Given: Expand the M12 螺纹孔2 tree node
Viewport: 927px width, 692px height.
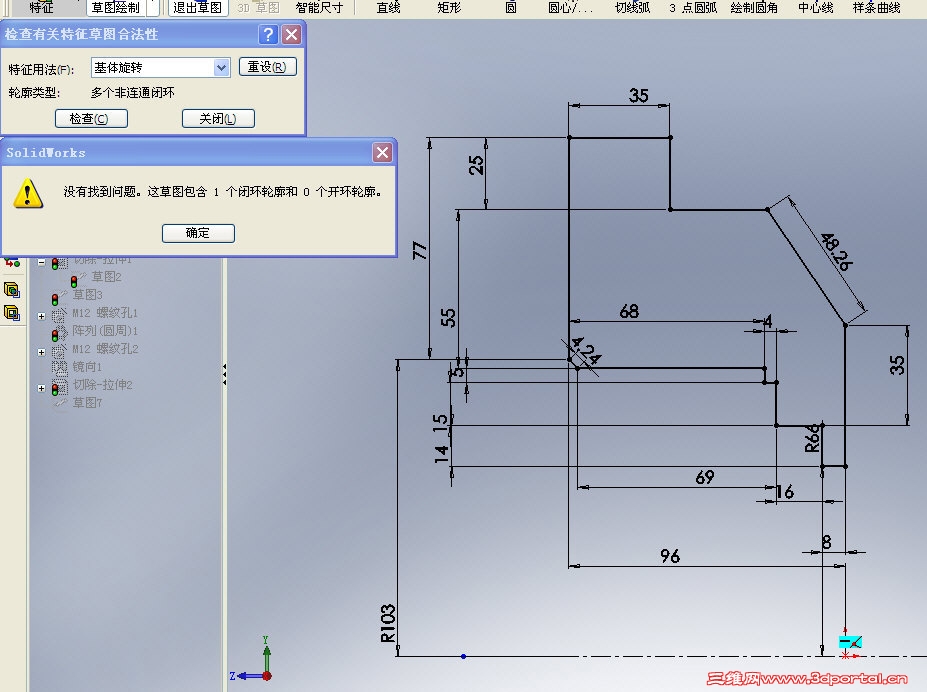Looking at the screenshot, I should click(41, 352).
